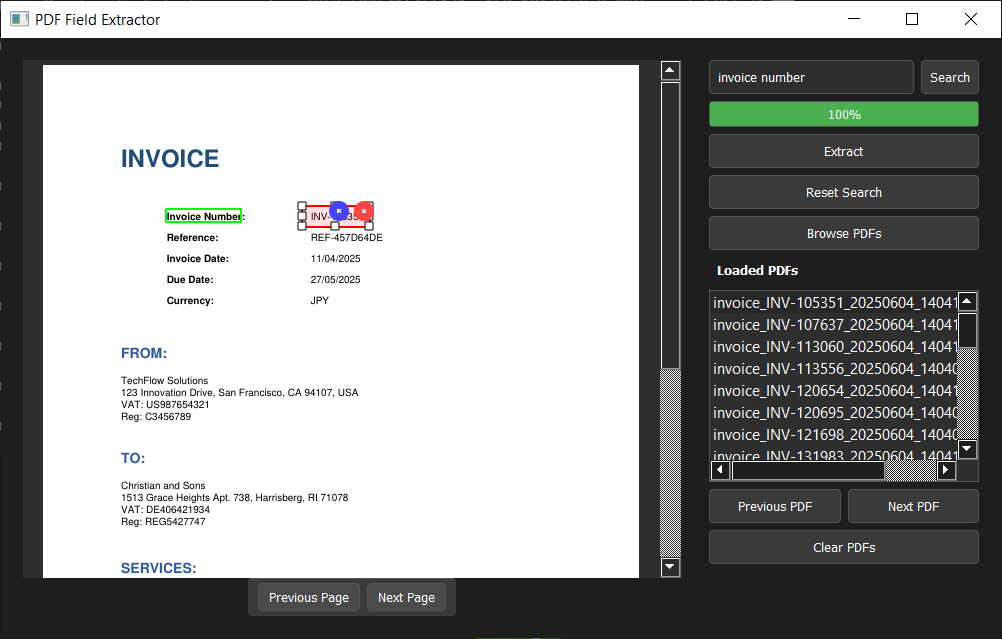Navigate to the Next Page
1002x639 pixels.
[406, 597]
